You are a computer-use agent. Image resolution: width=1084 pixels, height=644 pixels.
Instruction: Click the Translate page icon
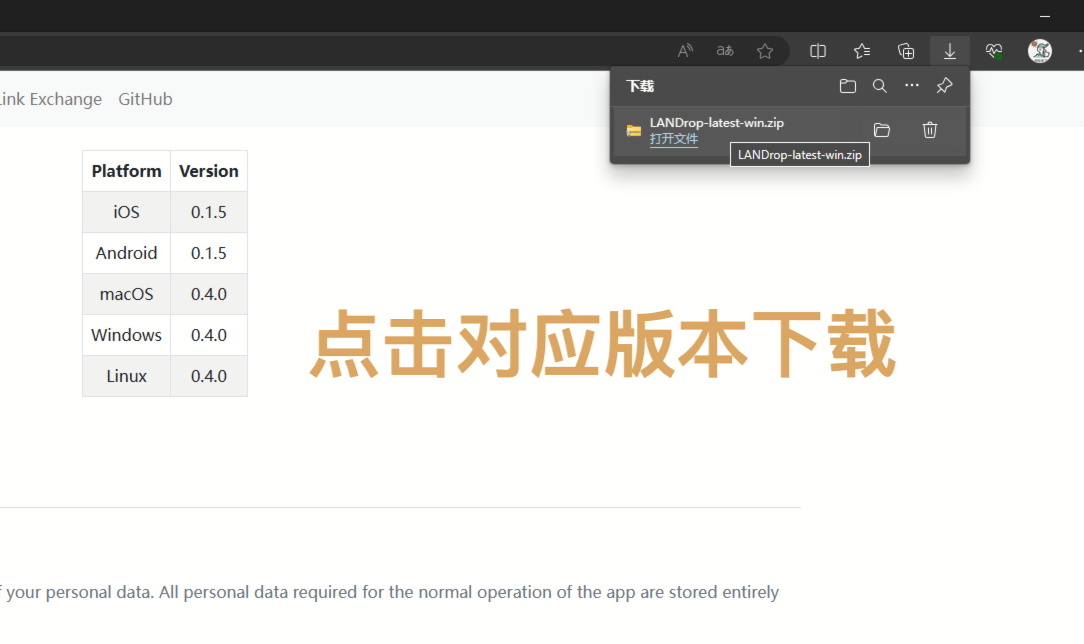pos(725,51)
